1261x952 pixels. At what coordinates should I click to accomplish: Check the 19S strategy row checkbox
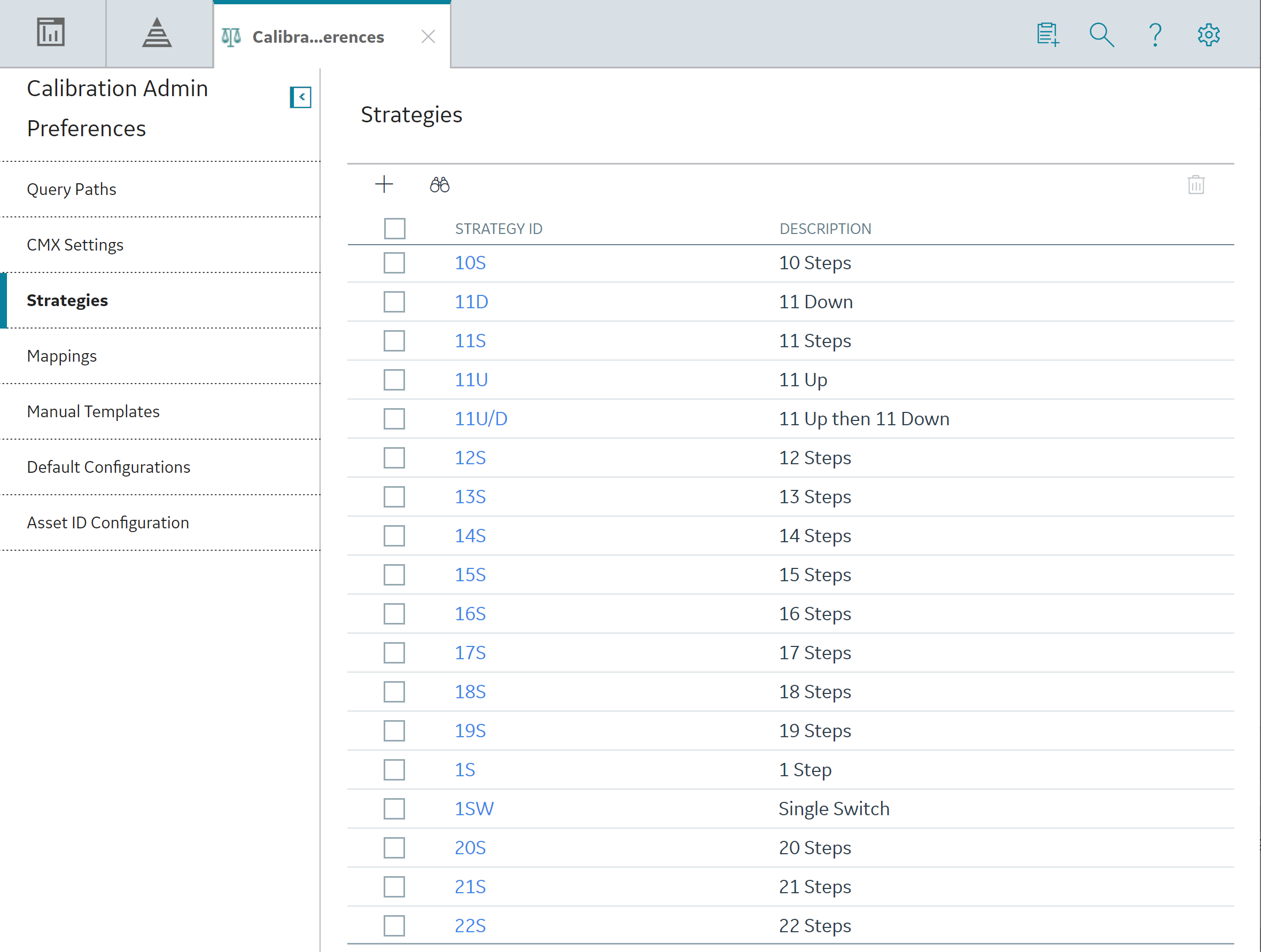394,731
